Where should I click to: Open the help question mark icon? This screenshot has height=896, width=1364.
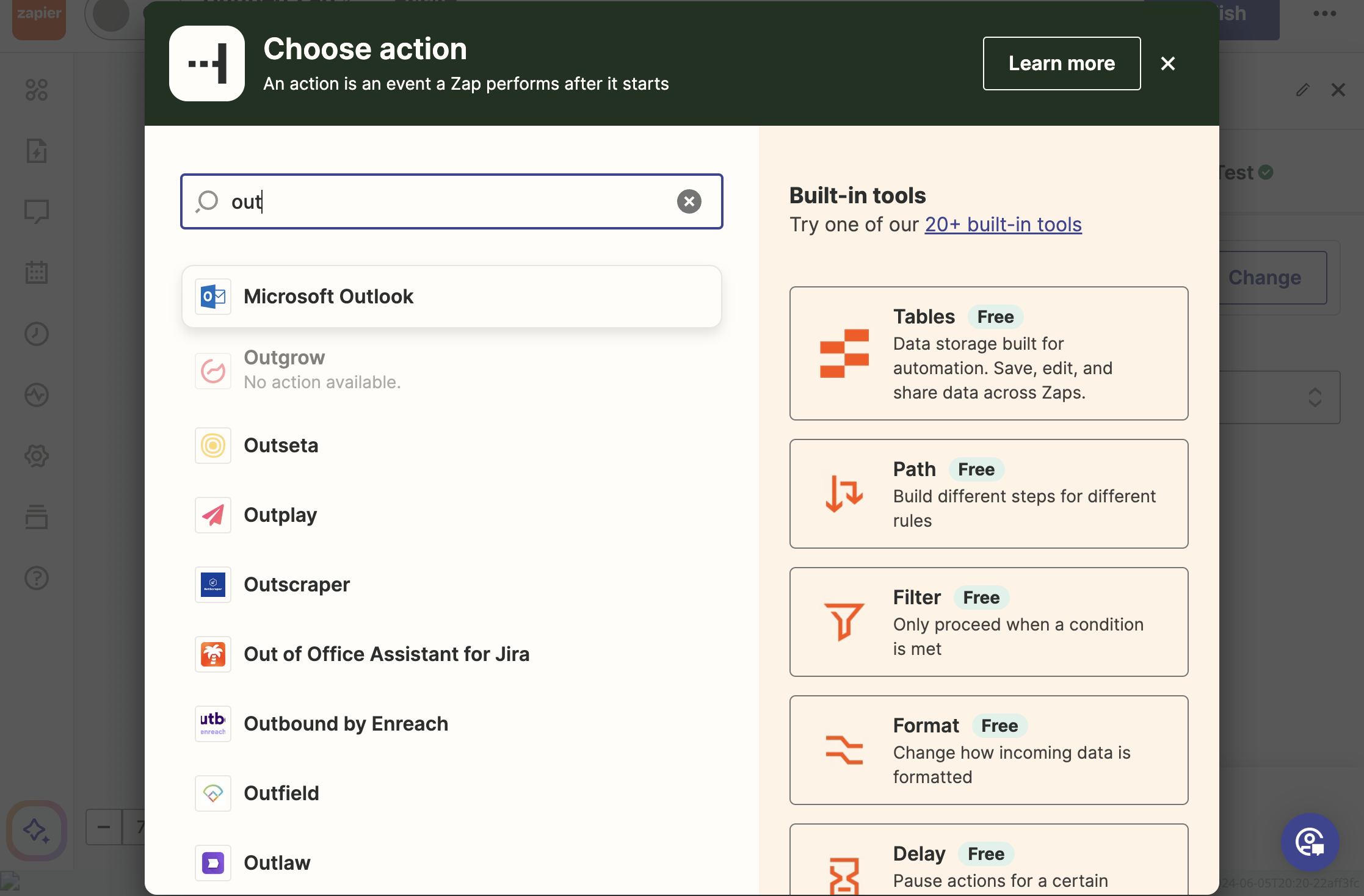37,578
